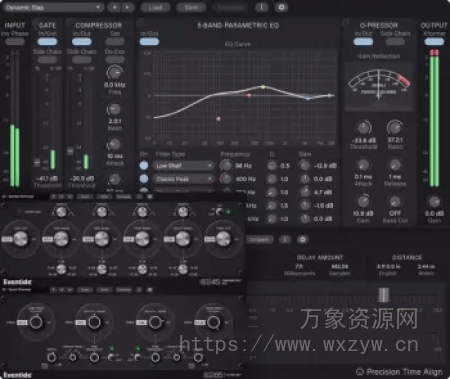This screenshot has width=450, height=379.
Task: Flip the toggle beside green LED in EQ45
Action: point(220,212)
